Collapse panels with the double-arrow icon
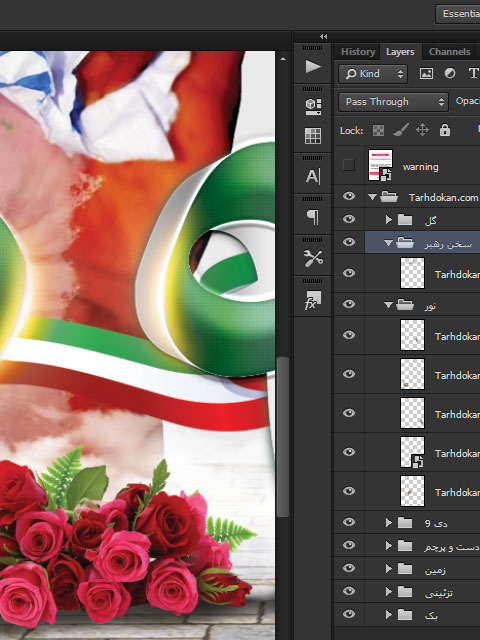The image size is (480, 640). click(x=324, y=36)
